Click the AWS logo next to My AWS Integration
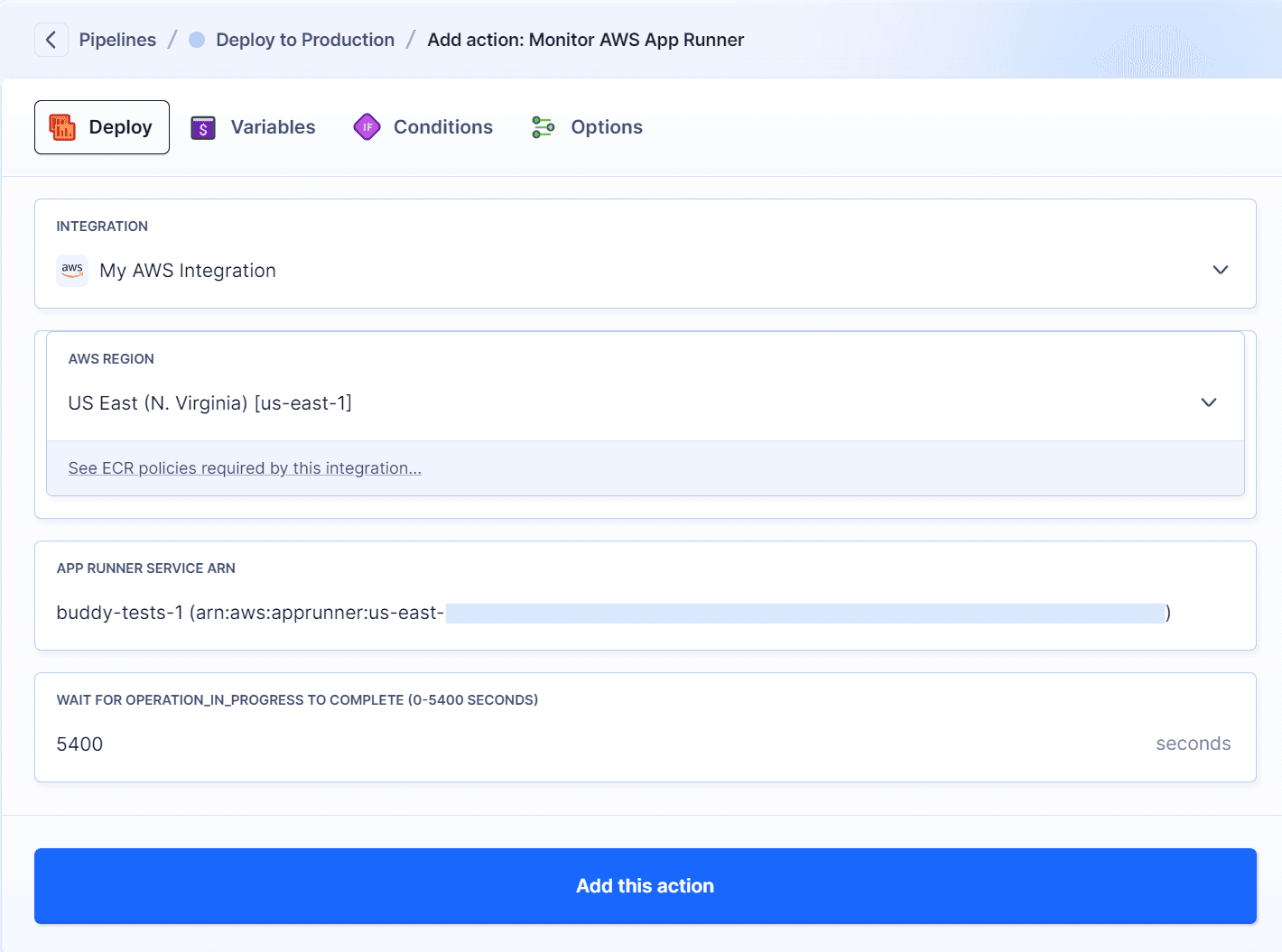The image size is (1282, 952). [71, 271]
